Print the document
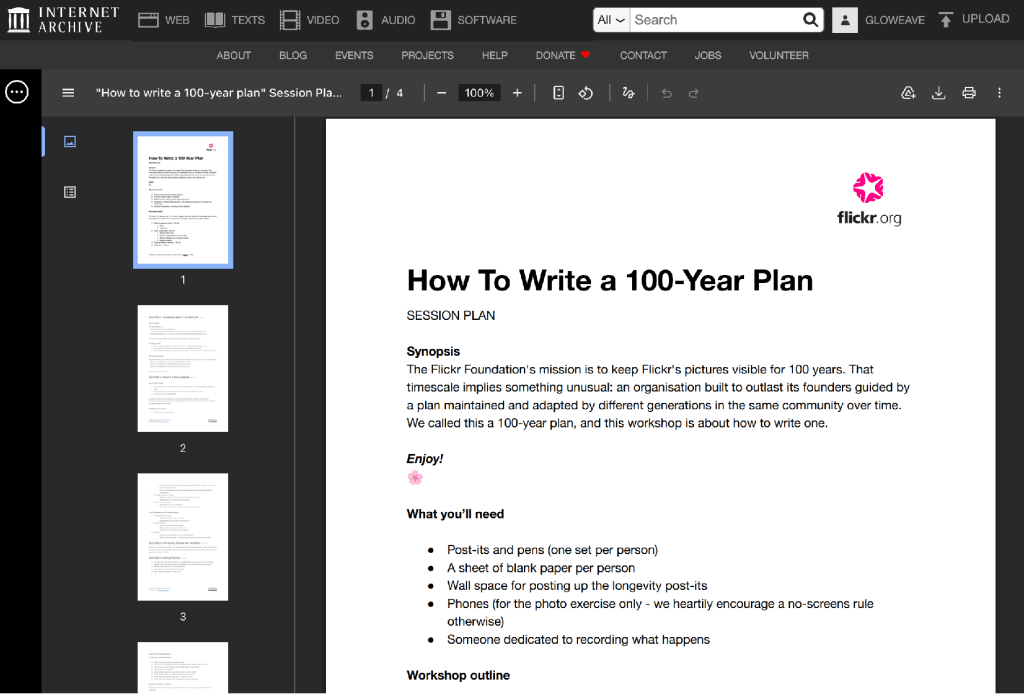The image size is (1024, 695). [969, 93]
